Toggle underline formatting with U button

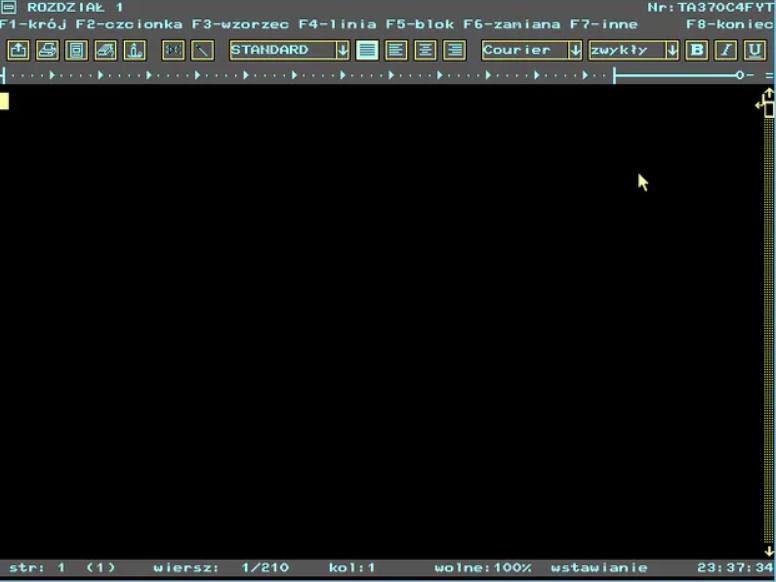click(754, 50)
